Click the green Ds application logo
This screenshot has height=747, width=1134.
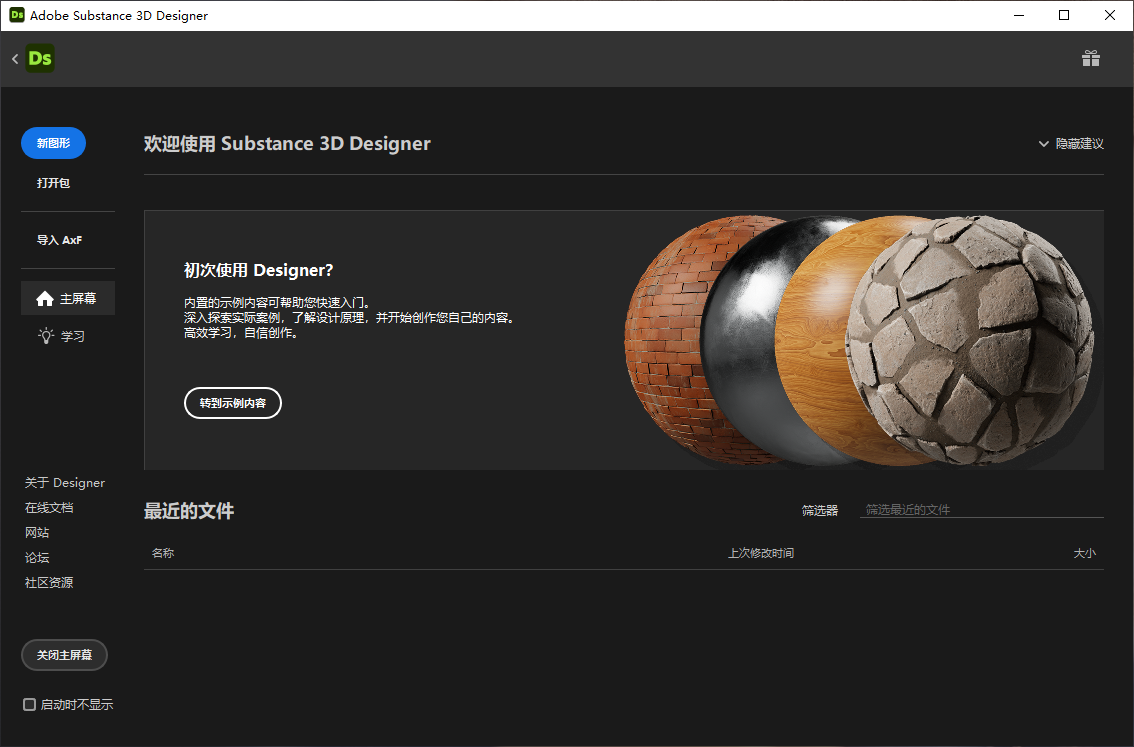pyautogui.click(x=40, y=59)
